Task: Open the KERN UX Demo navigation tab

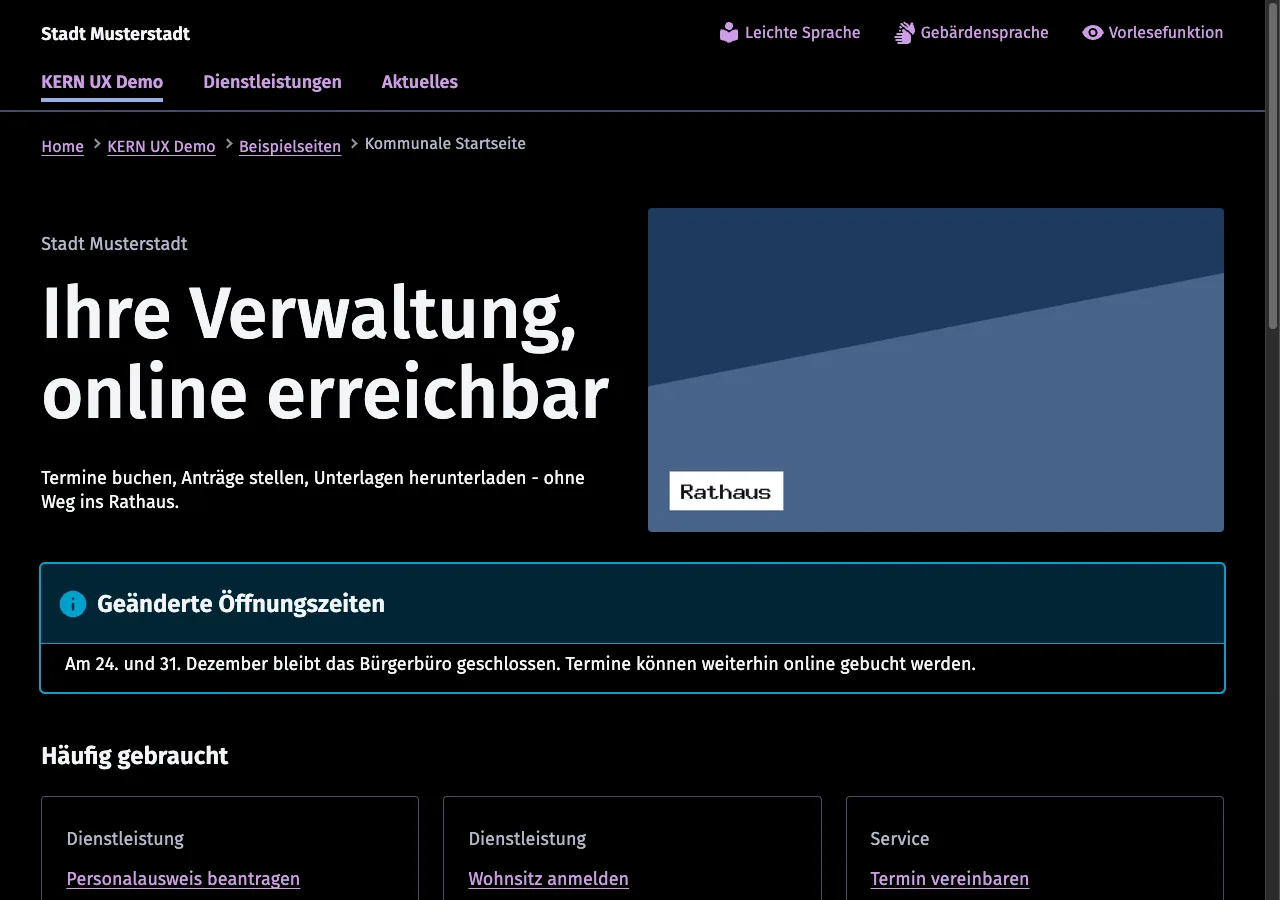Action: coord(102,83)
